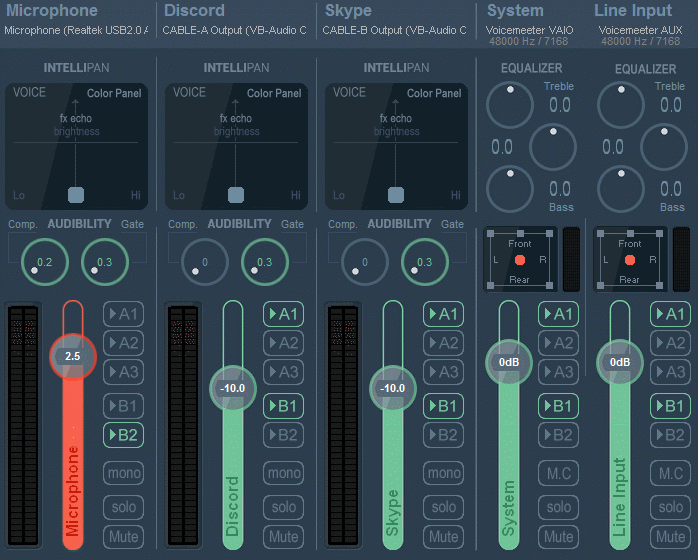Screen dimensions: 698x560
Task: Mute the Skype strip
Action: pyautogui.click(x=443, y=537)
